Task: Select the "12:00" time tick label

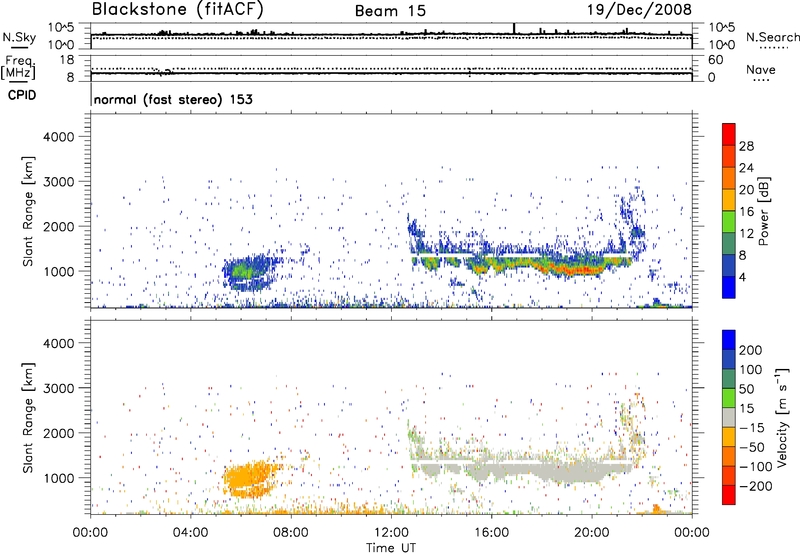Action: tap(391, 533)
